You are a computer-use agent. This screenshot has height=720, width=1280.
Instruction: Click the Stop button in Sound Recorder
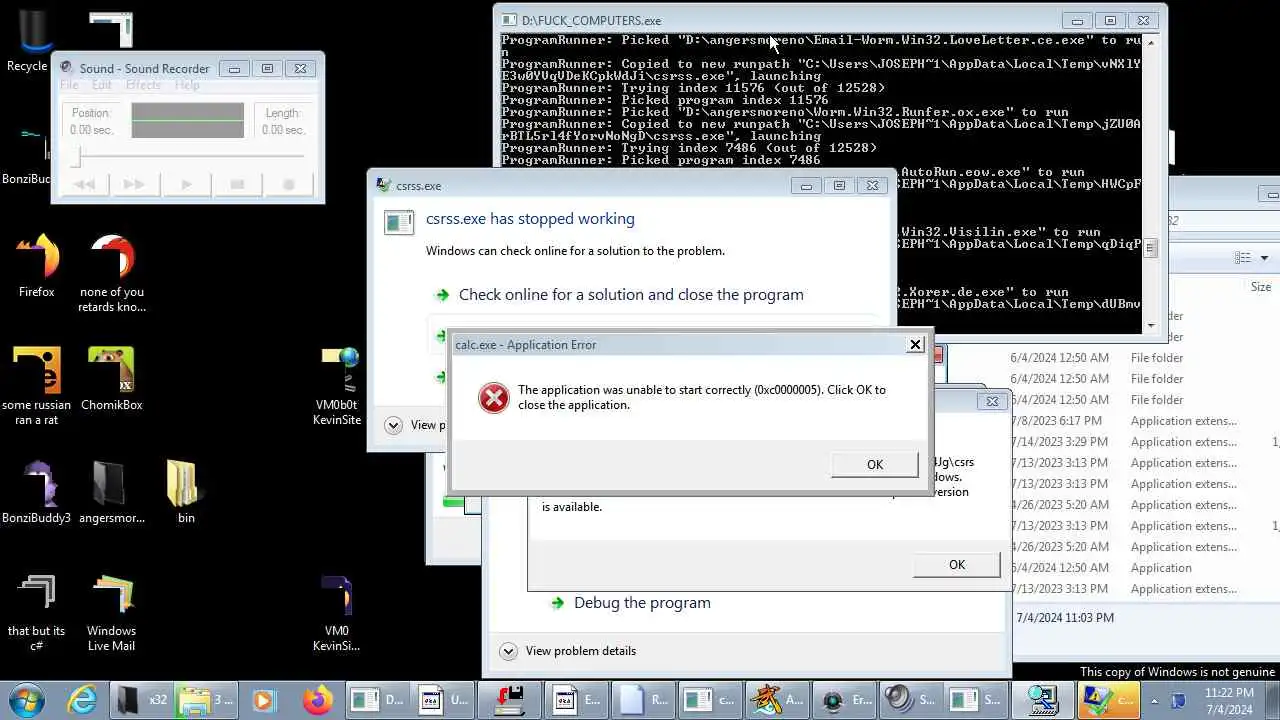237,184
